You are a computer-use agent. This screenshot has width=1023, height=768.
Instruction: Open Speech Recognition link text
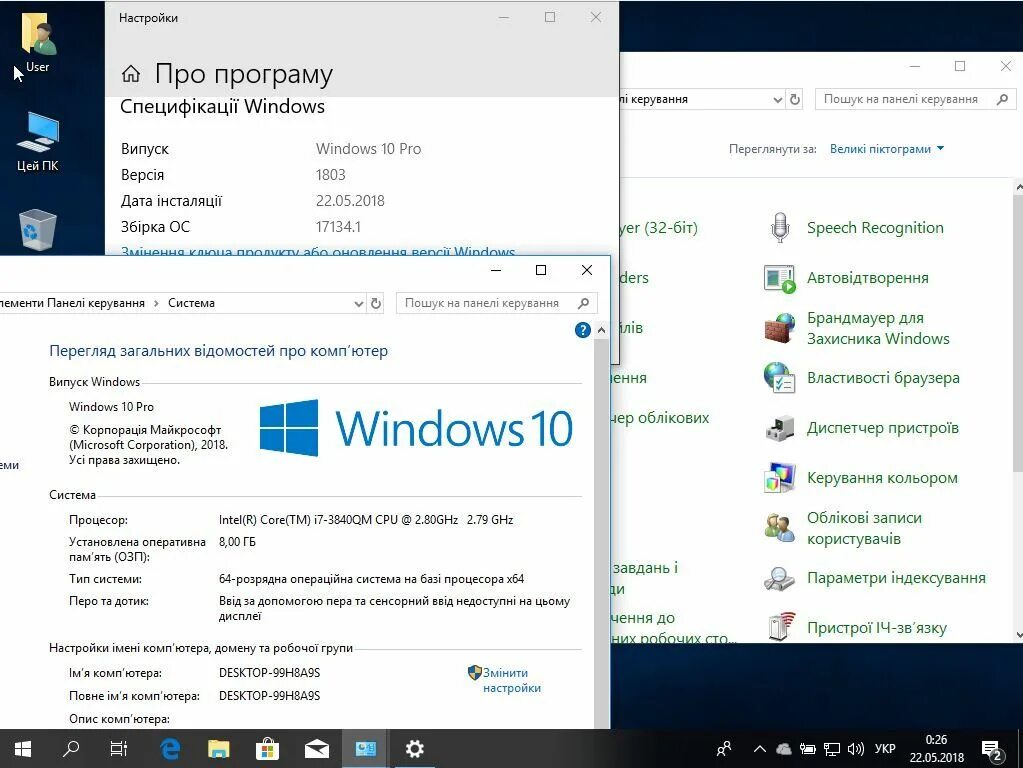pos(875,228)
